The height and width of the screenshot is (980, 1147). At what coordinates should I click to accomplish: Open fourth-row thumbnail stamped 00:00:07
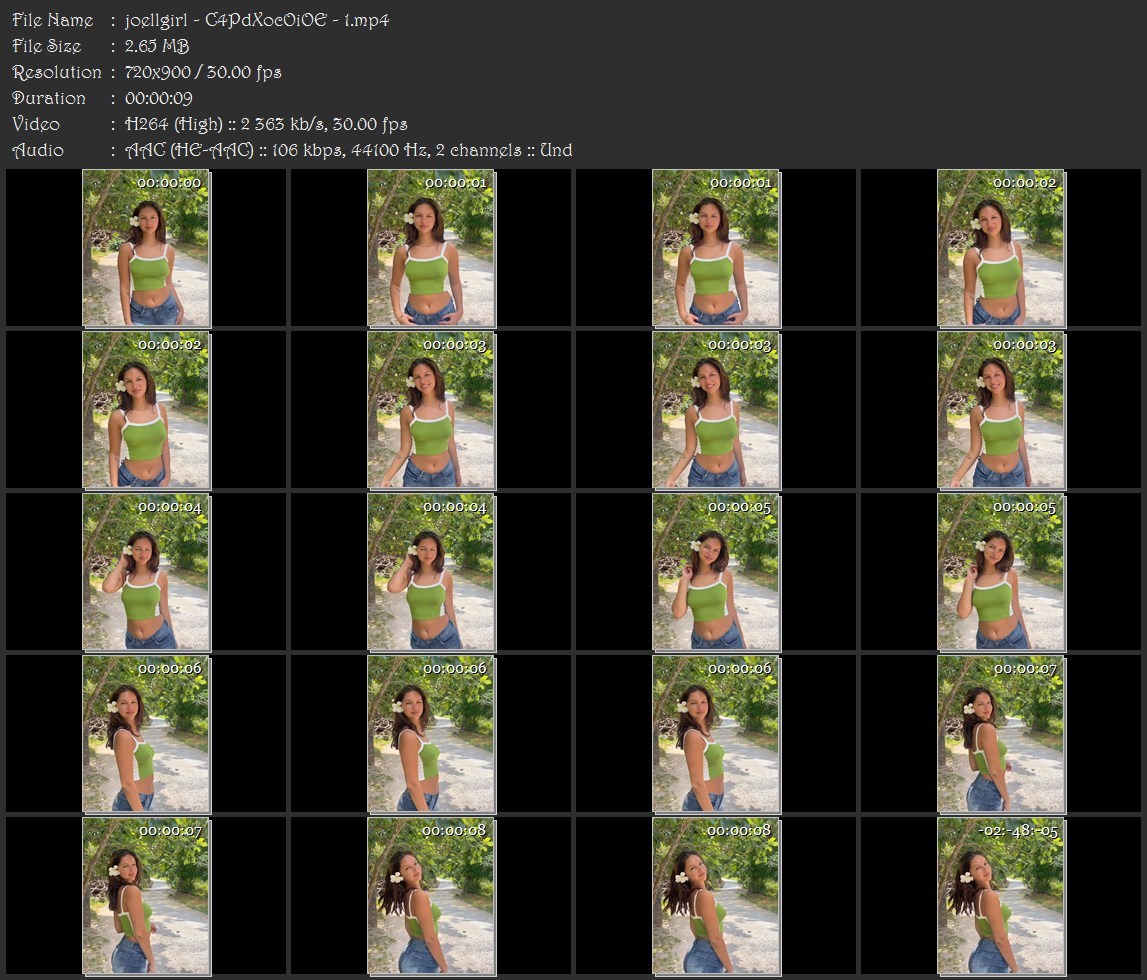tap(1001, 734)
